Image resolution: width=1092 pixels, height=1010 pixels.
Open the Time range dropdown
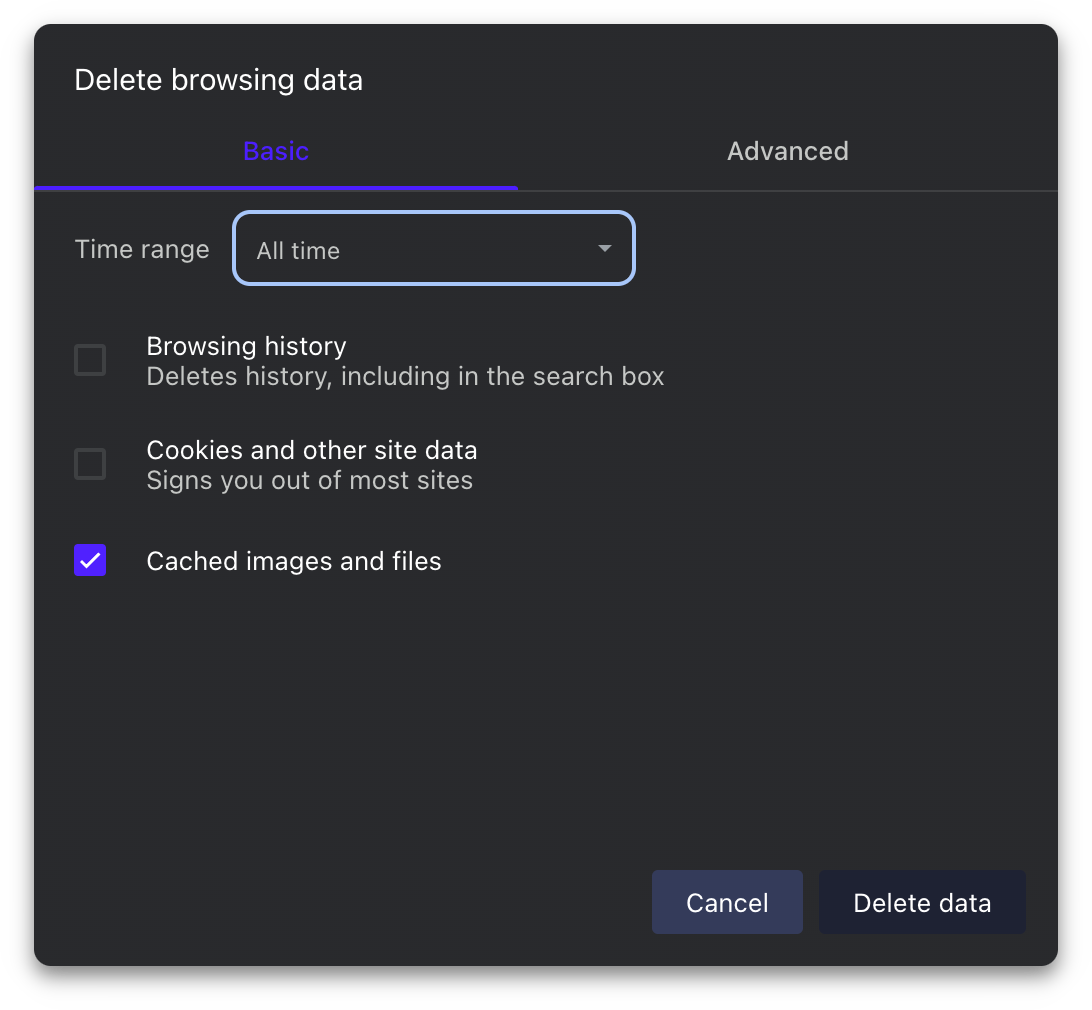pos(433,249)
